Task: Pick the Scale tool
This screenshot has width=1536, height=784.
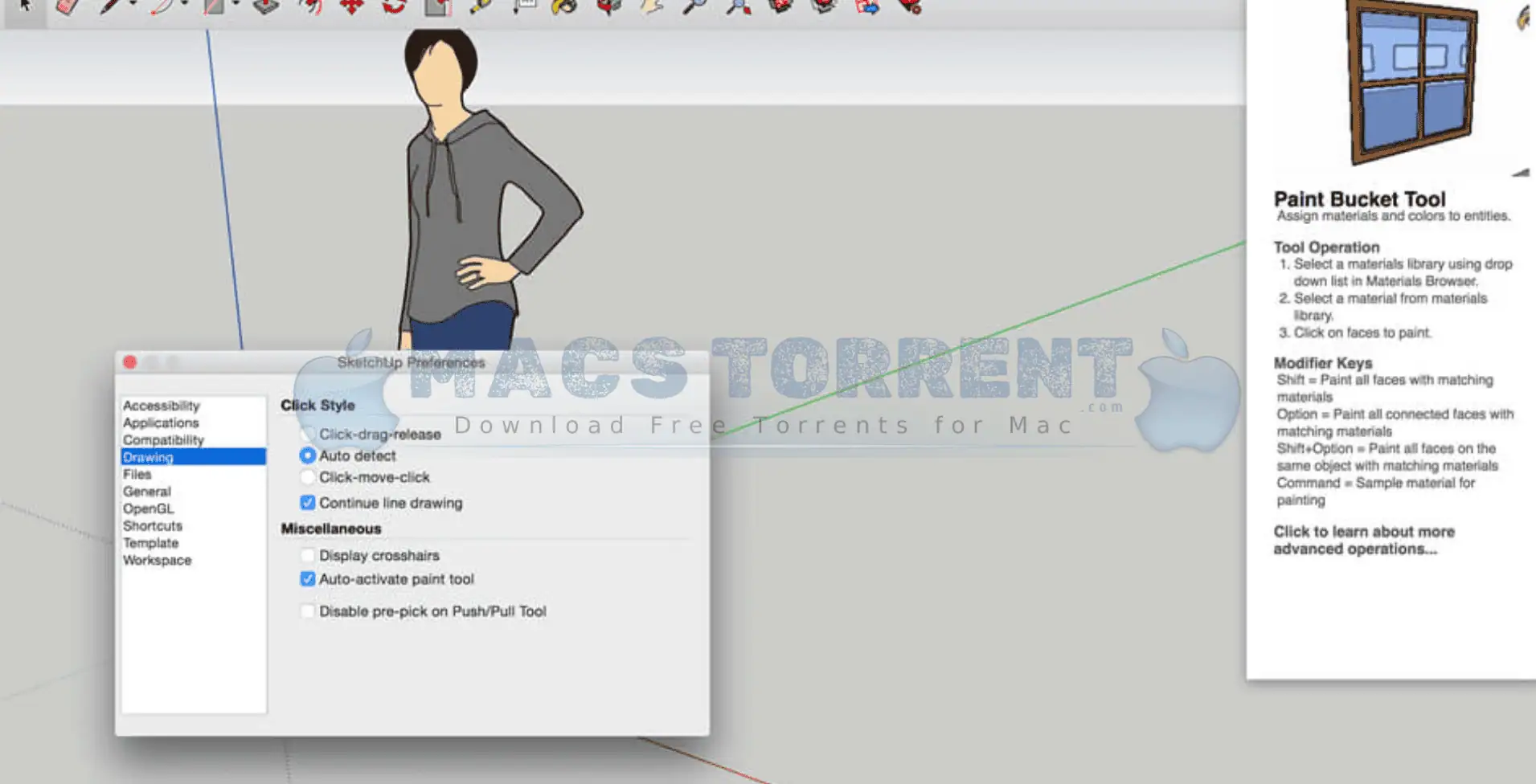Action: tap(438, 6)
